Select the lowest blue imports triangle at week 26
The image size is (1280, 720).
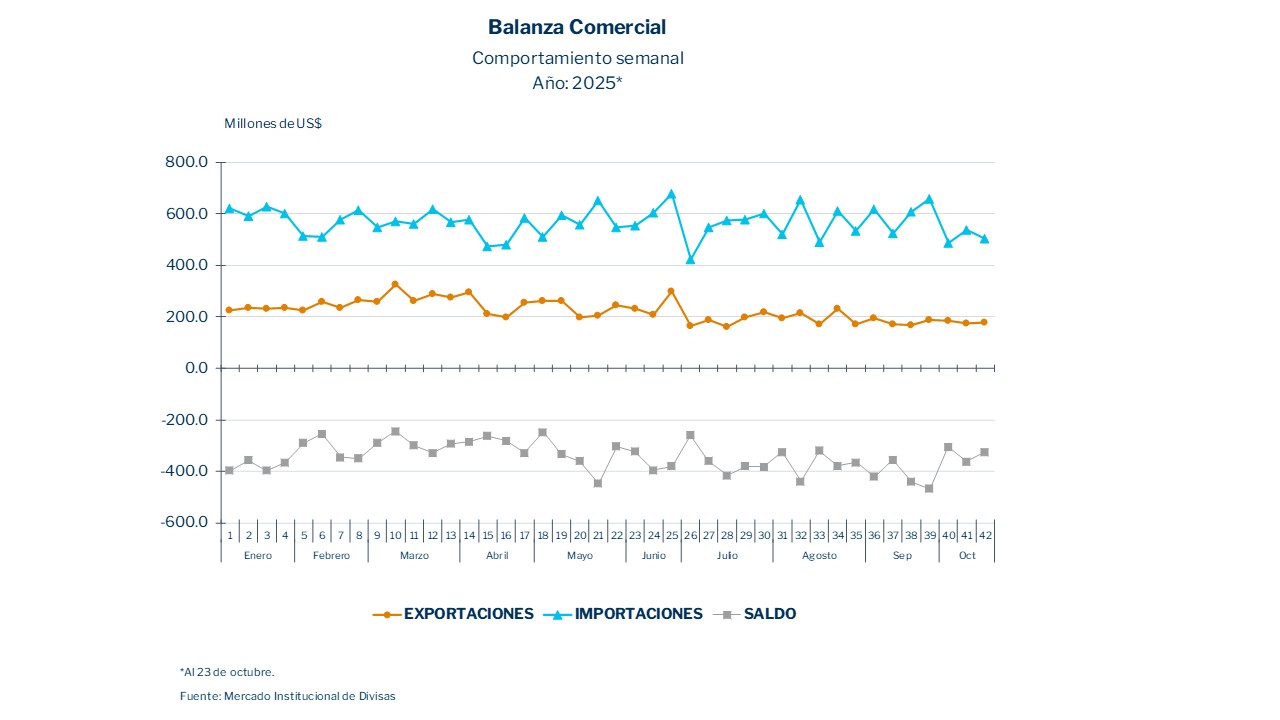pos(690,259)
